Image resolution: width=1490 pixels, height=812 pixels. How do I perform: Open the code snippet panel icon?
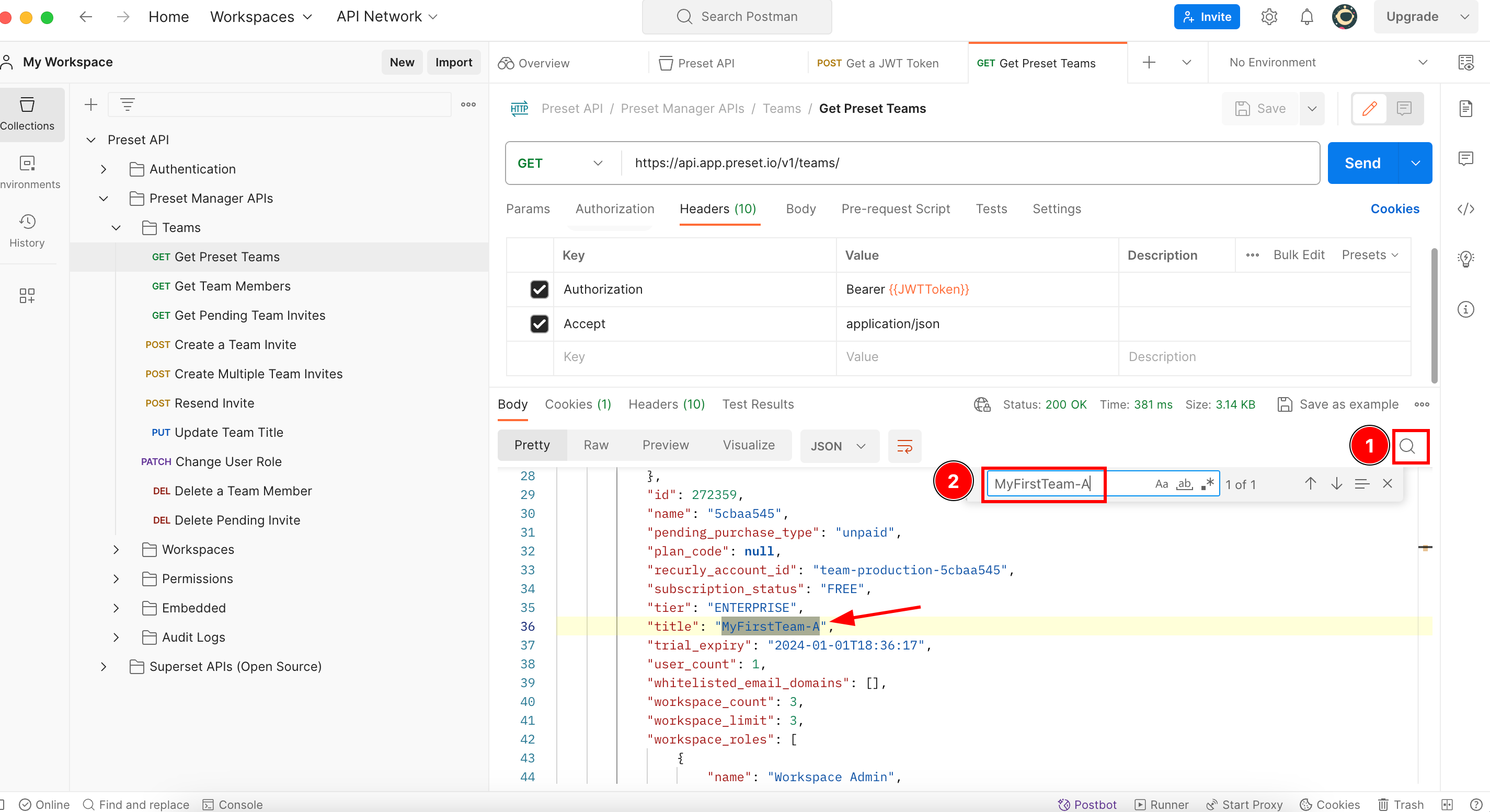(1465, 209)
